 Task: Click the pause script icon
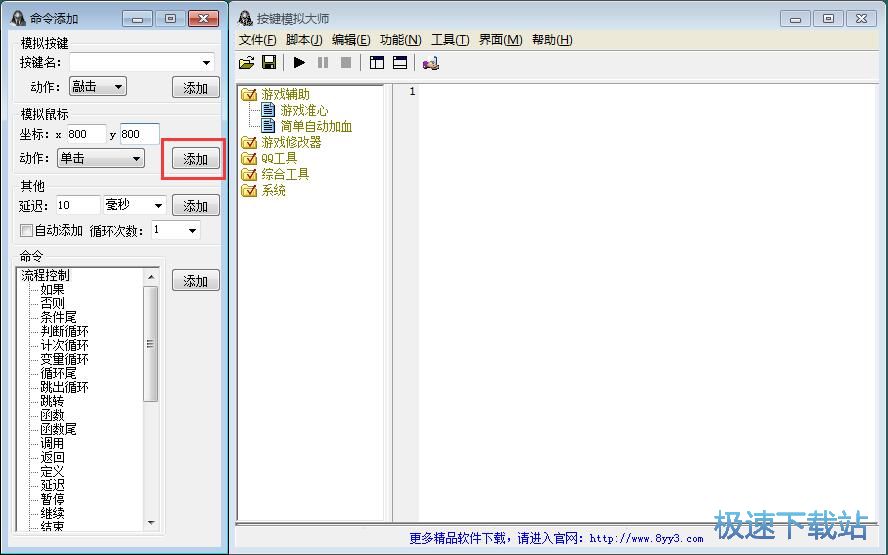point(323,63)
